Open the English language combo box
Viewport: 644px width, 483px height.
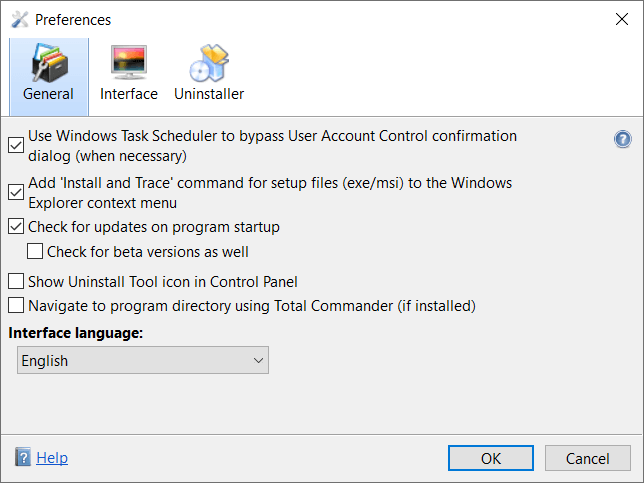coord(143,360)
